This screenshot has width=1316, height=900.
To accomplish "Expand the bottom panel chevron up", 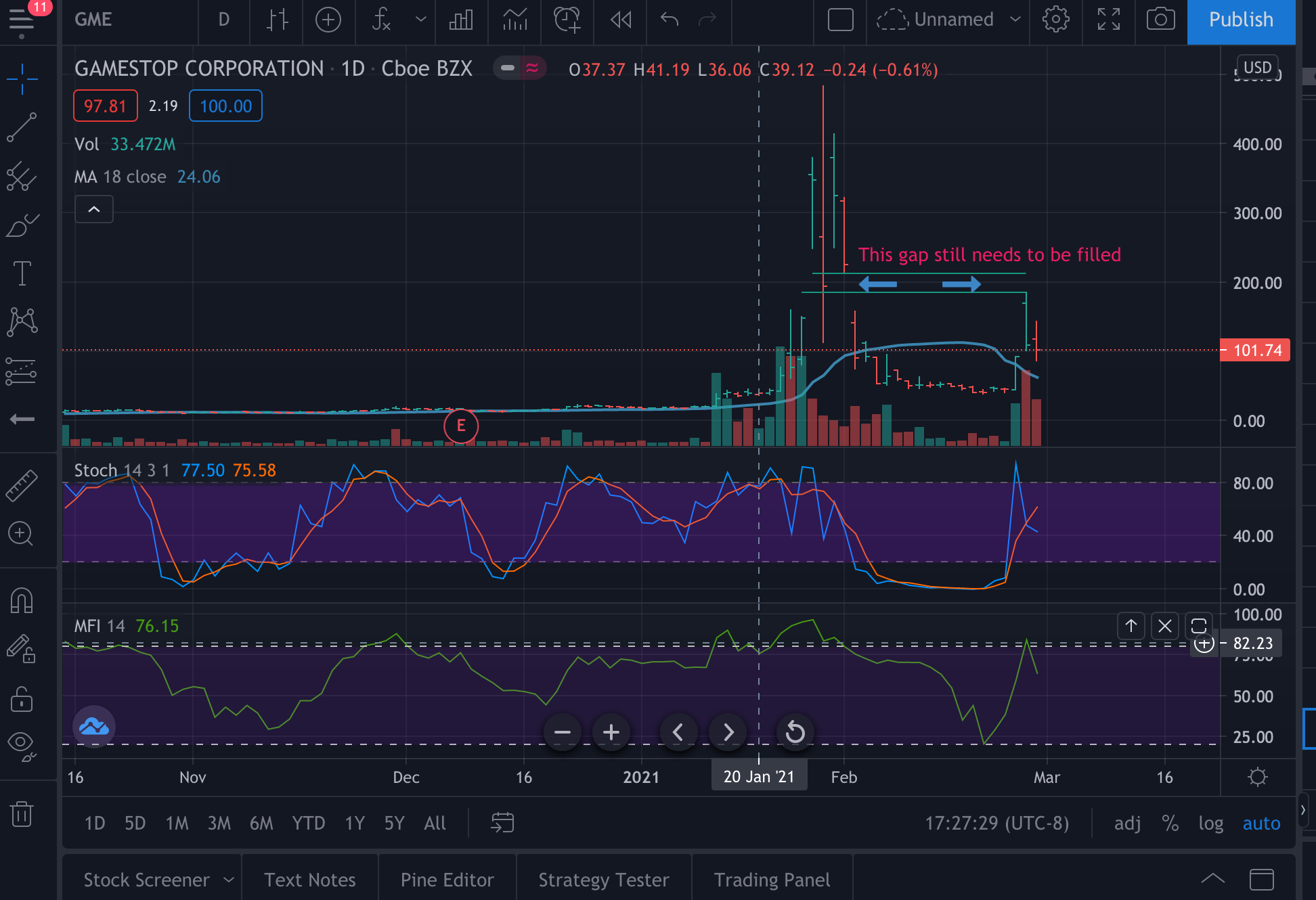I will (x=1212, y=879).
